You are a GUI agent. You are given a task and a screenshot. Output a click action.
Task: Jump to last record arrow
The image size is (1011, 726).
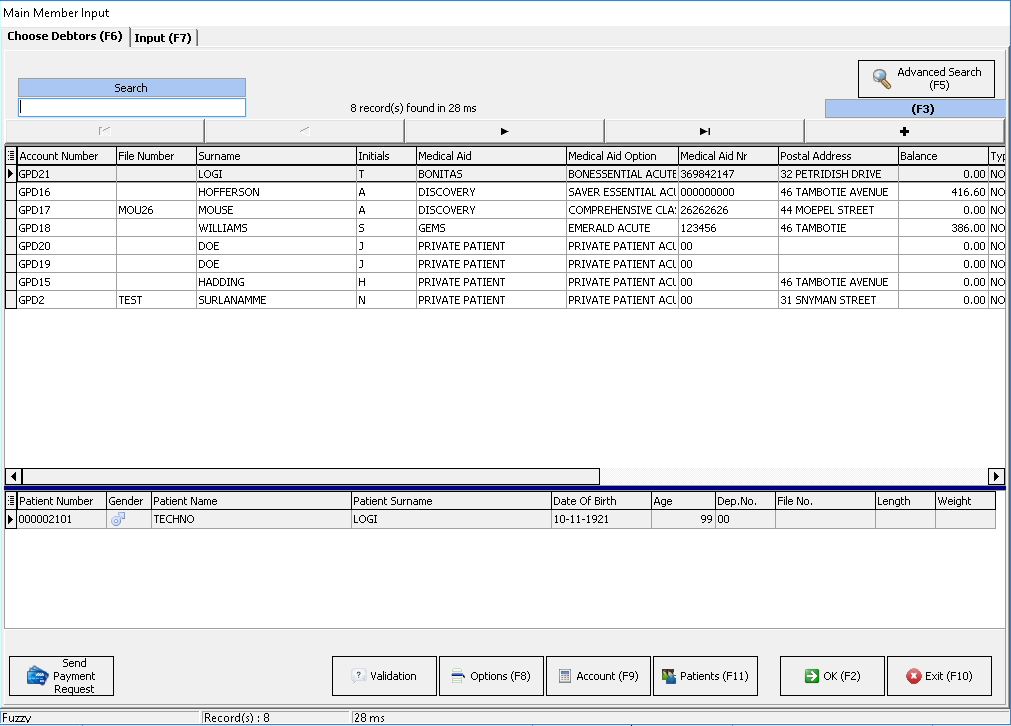tap(704, 131)
